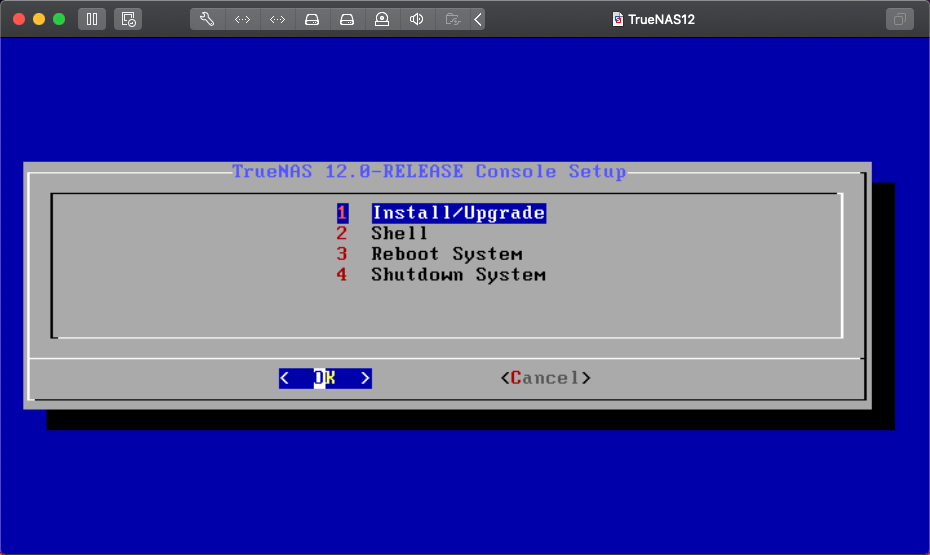Click the TrueNAS12 window title text
The height and width of the screenshot is (555, 930).
[x=661, y=20]
